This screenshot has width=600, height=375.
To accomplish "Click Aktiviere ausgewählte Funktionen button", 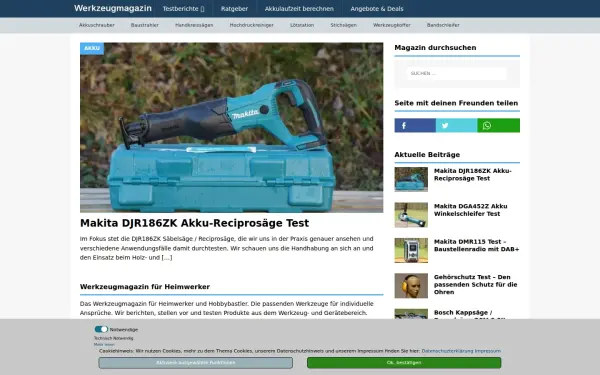I will pyautogui.click(x=196, y=363).
